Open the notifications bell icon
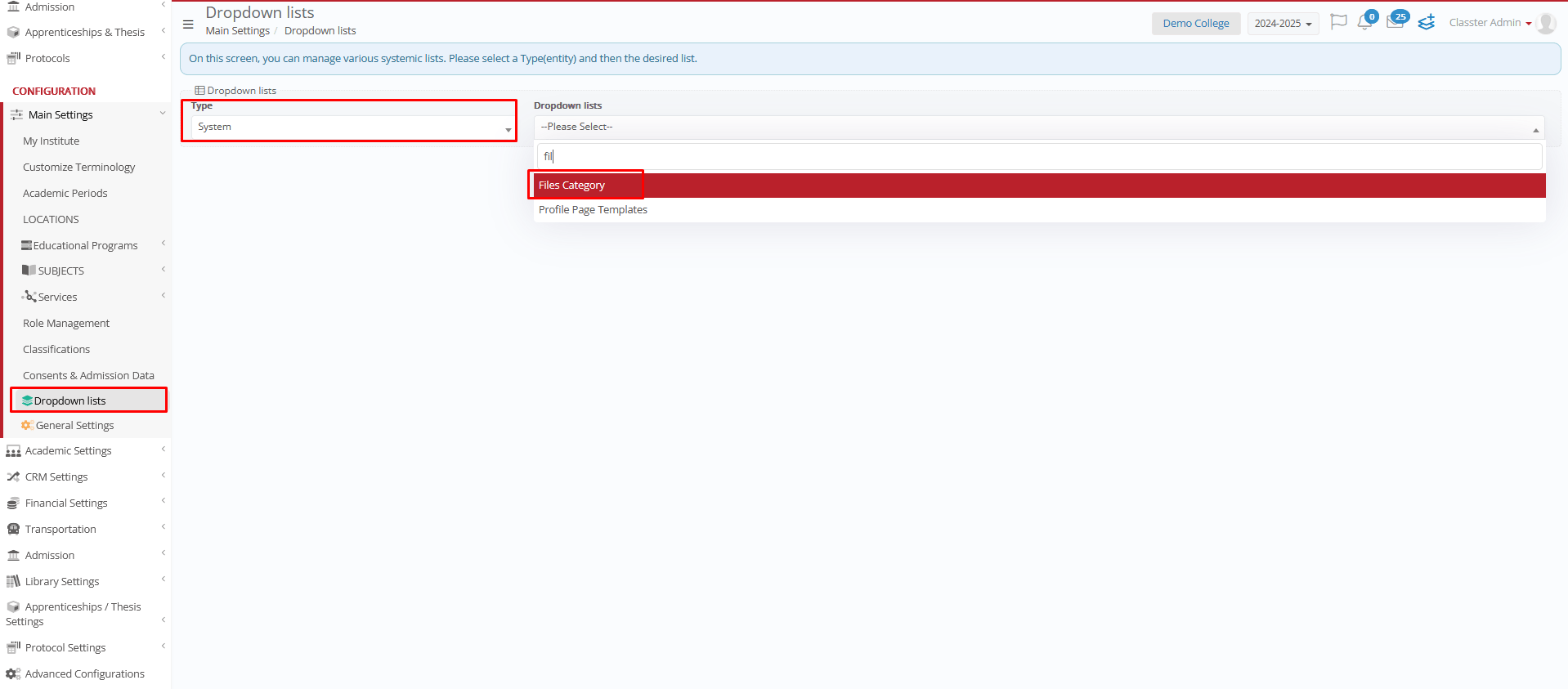This screenshot has width=1568, height=689. [x=1364, y=23]
